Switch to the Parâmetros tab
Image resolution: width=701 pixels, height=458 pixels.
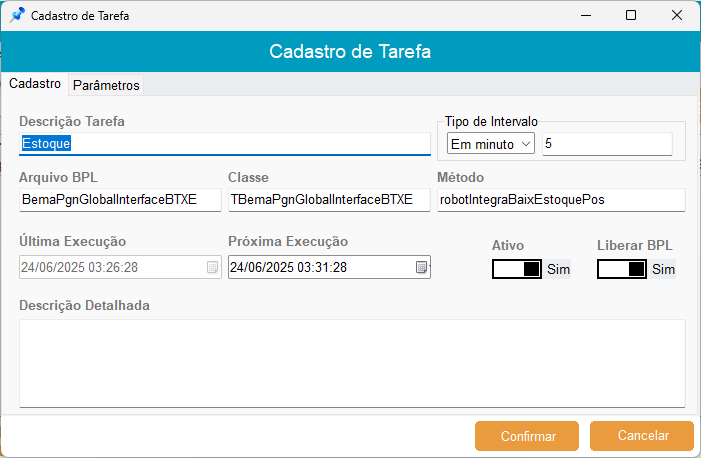coord(106,85)
